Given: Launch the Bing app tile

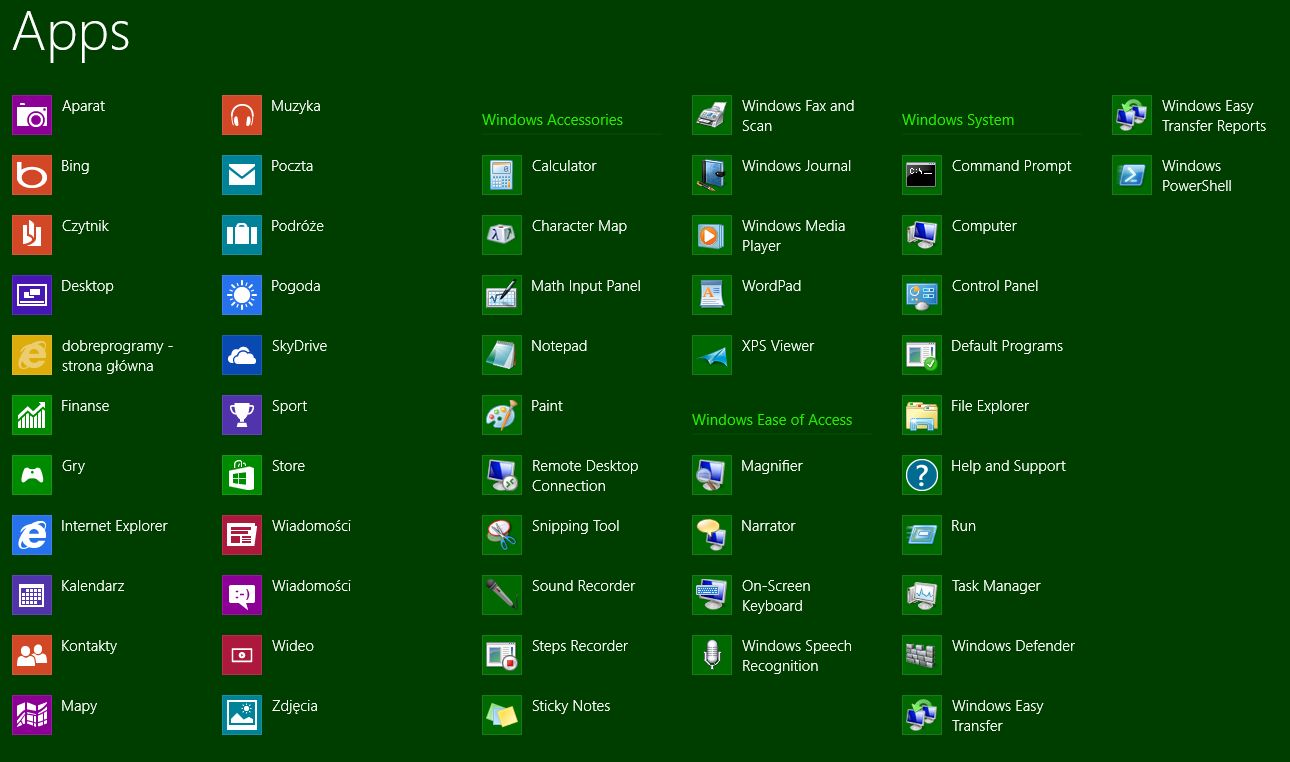Looking at the screenshot, I should 32,175.
